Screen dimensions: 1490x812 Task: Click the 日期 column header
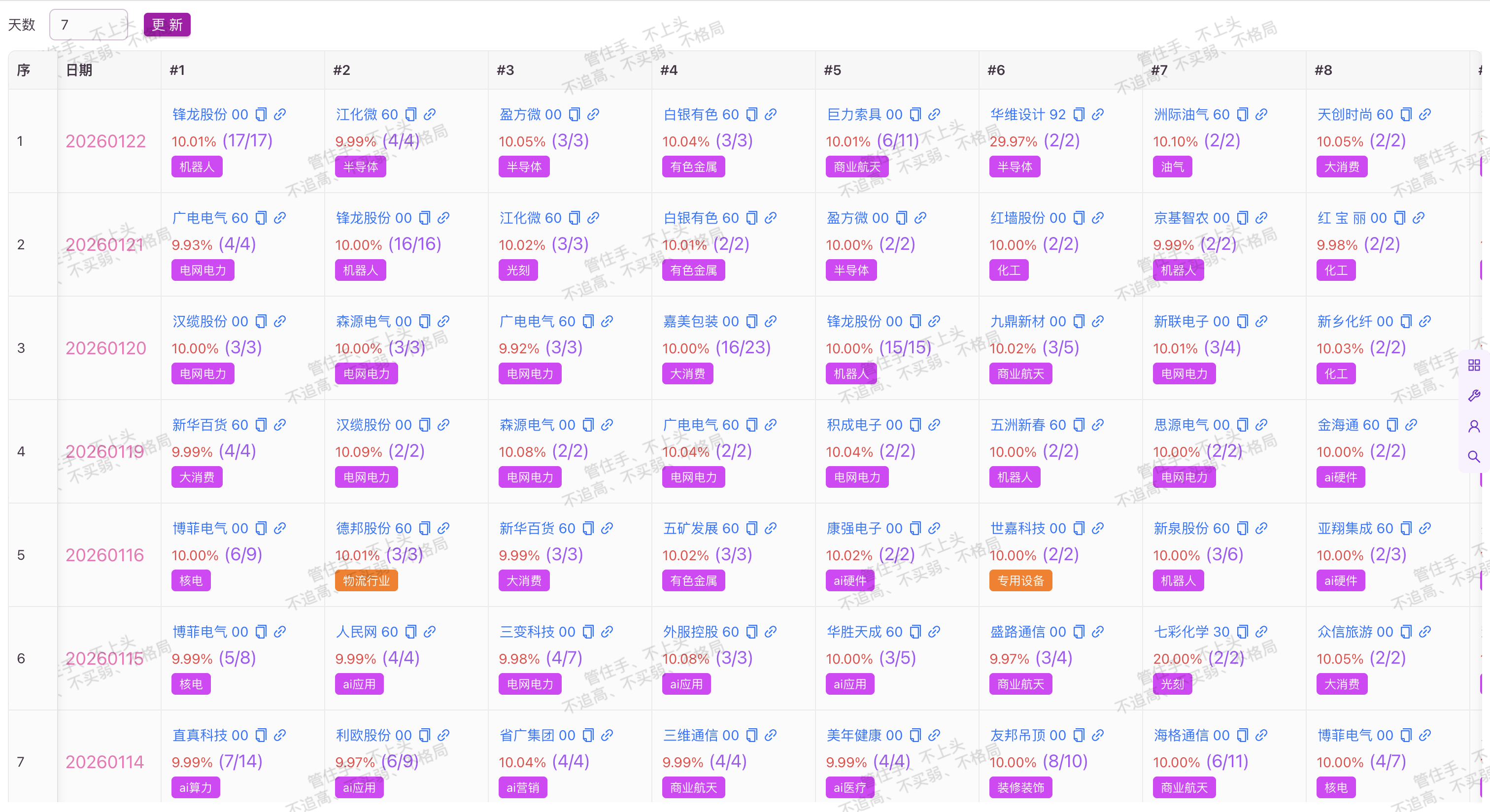coord(79,70)
